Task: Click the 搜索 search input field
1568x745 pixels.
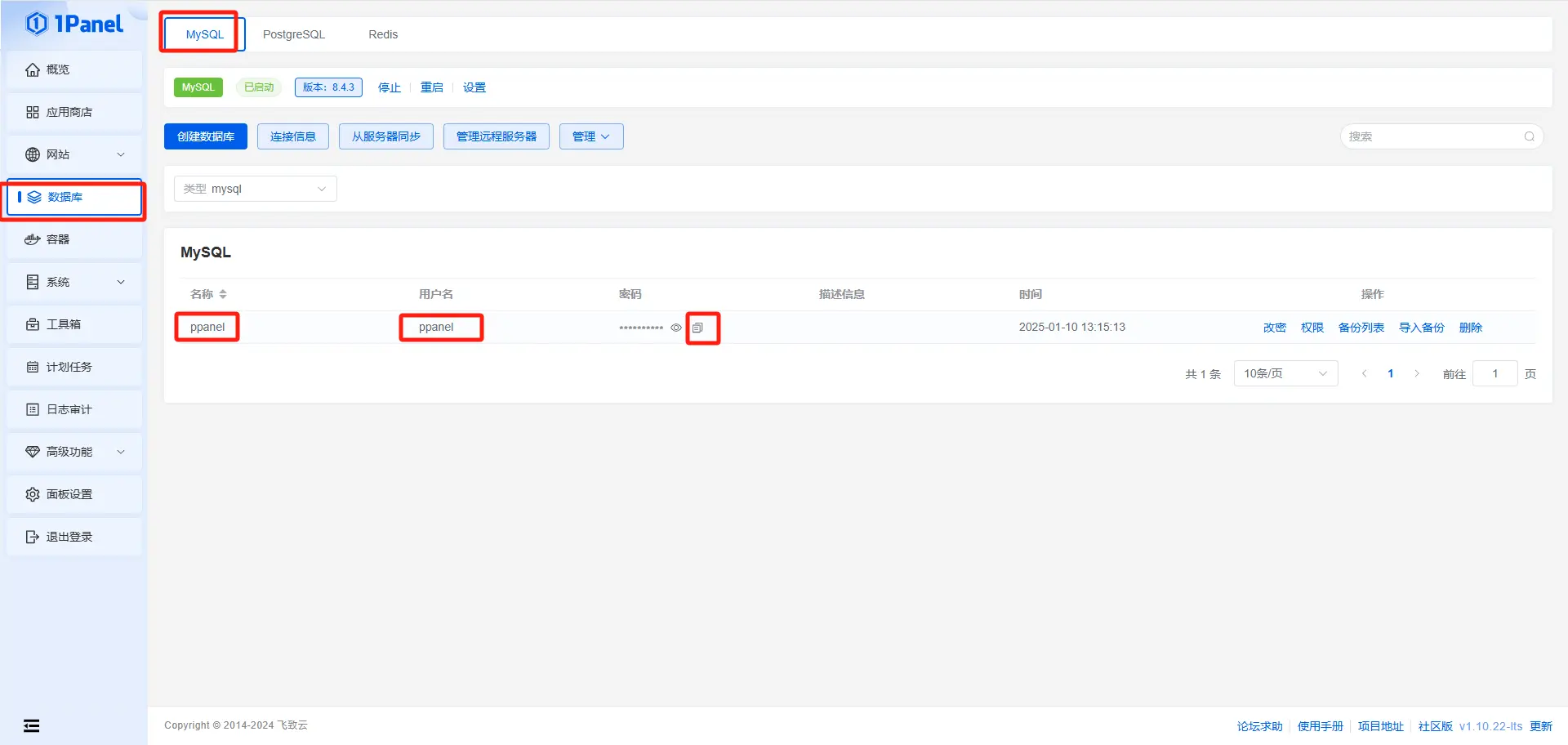Action: (1441, 136)
